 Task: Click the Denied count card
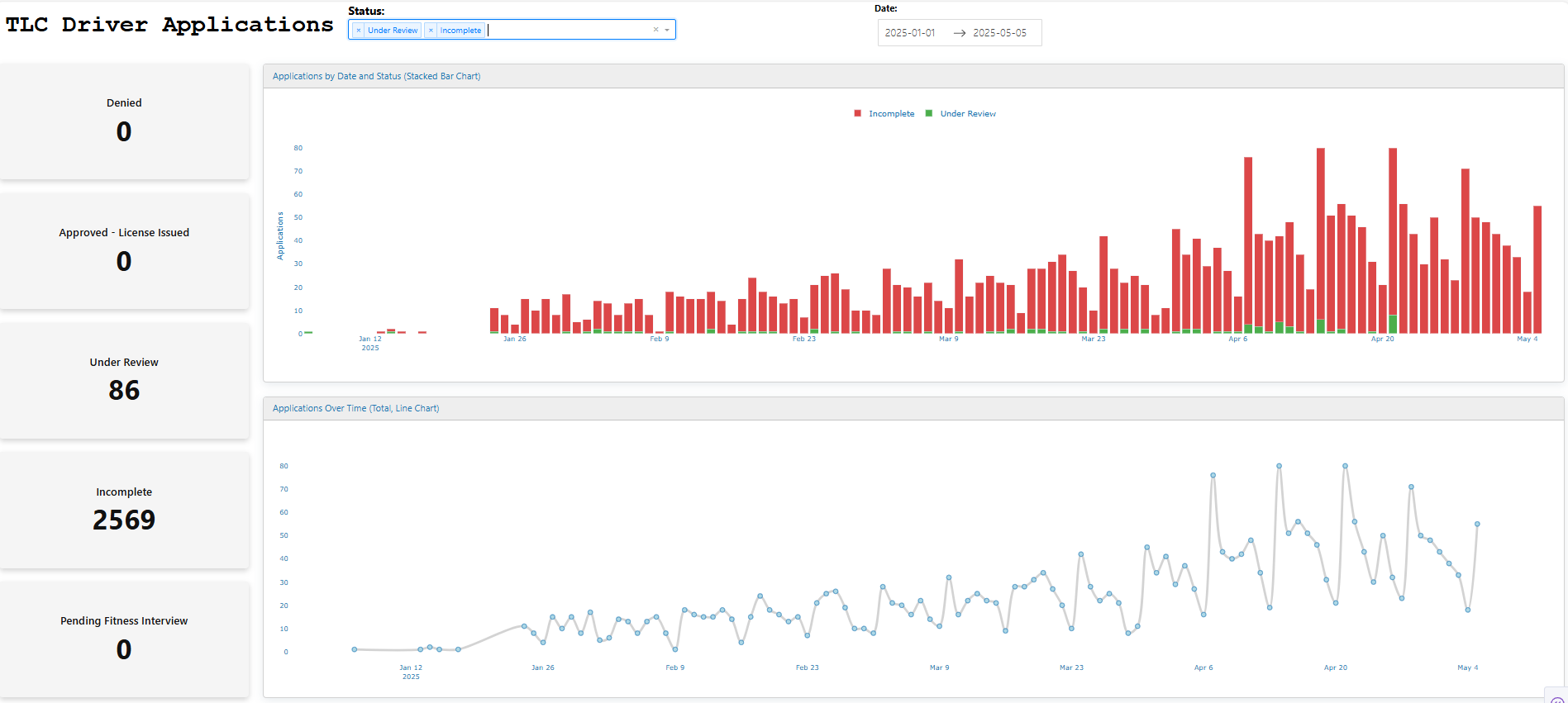click(x=124, y=121)
